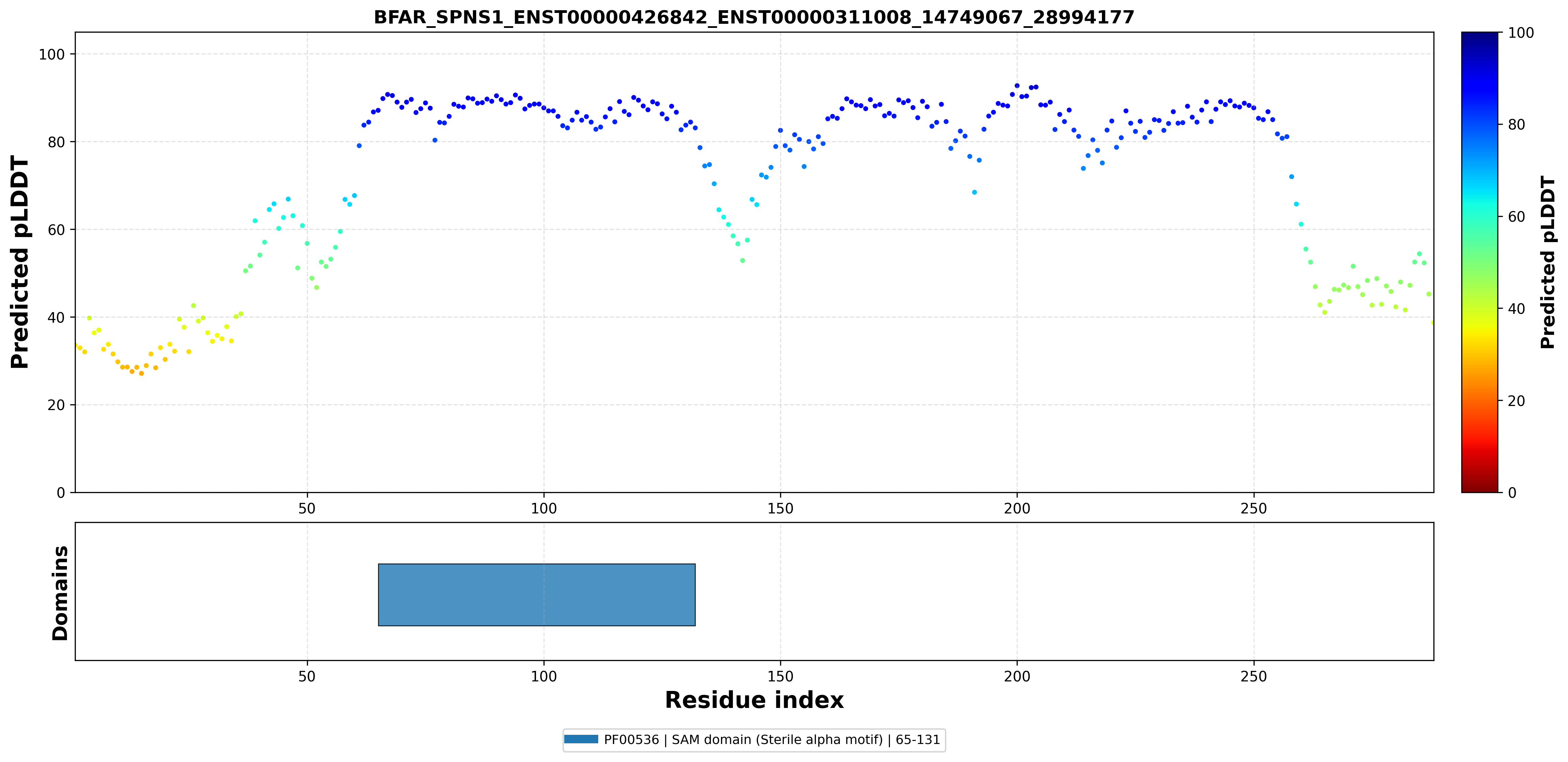Click the 20 tick on pLDDT y-axis
This screenshot has height=762, width=1568.
pos(56,405)
